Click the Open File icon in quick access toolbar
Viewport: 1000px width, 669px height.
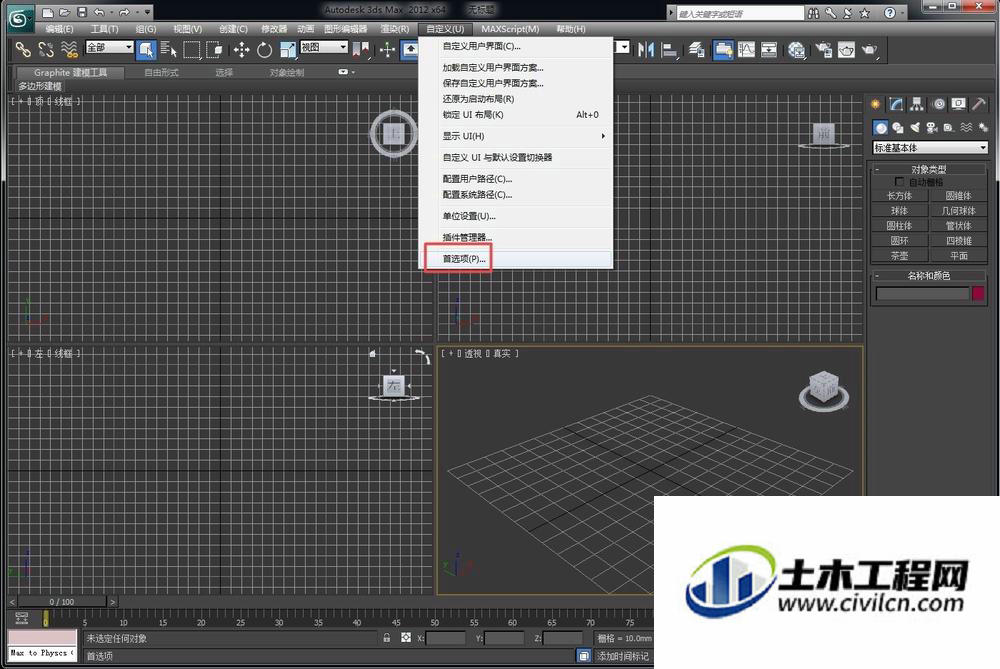(x=64, y=12)
